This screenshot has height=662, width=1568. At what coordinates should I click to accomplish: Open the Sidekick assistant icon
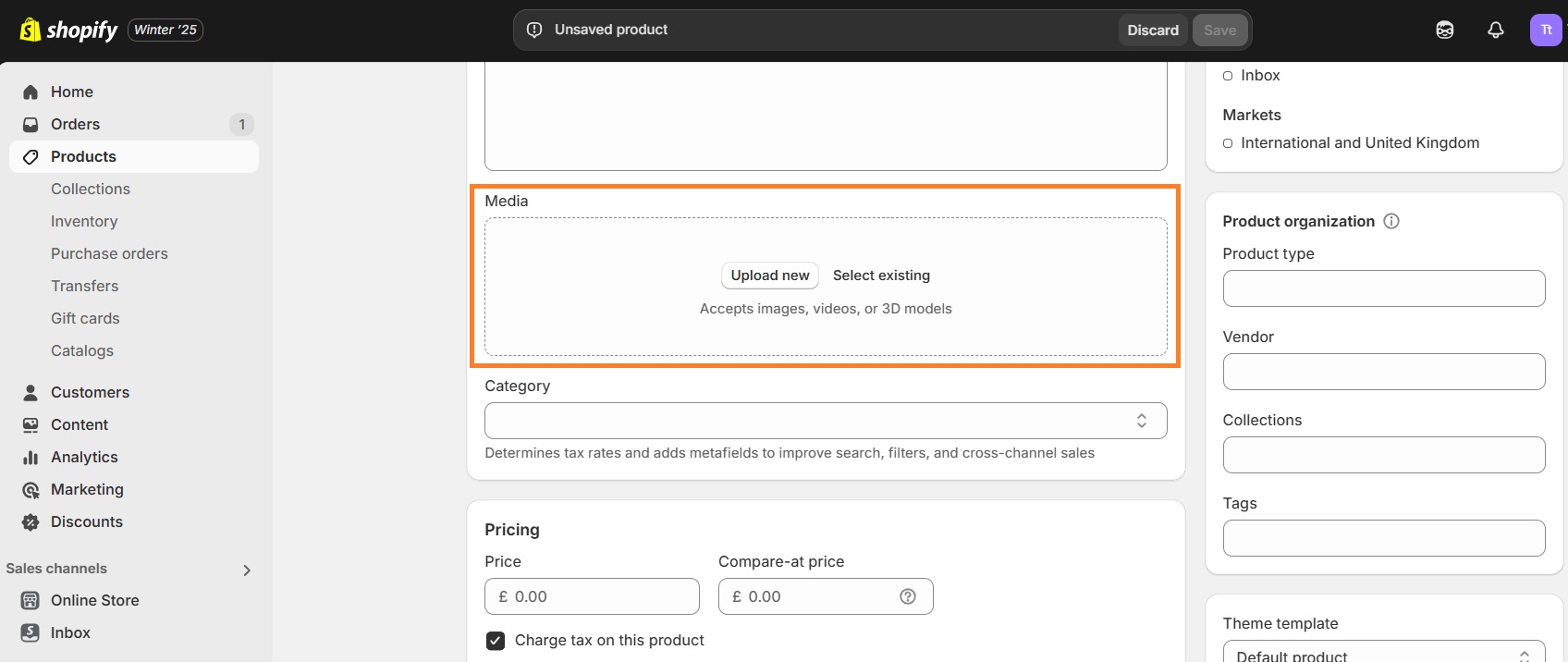coord(1444,31)
